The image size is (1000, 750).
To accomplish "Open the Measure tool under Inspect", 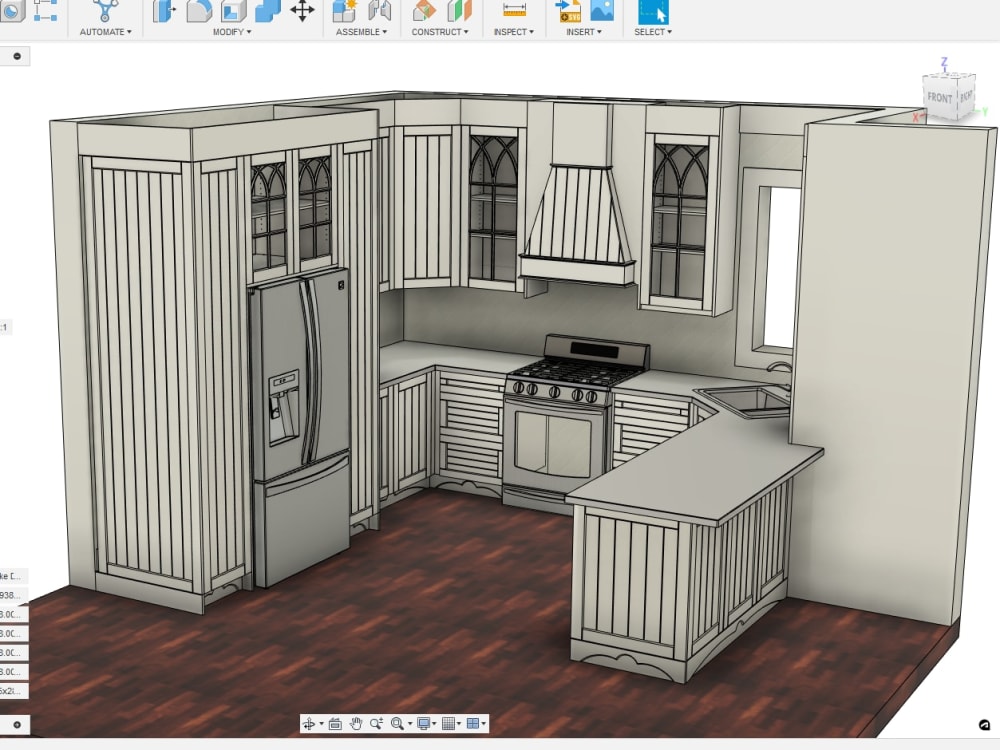I will point(513,12).
